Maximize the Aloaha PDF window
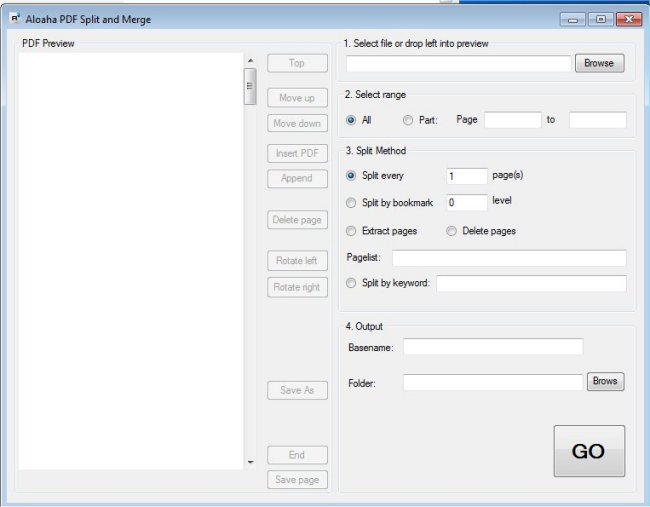The height and width of the screenshot is (507, 650). pos(601,19)
